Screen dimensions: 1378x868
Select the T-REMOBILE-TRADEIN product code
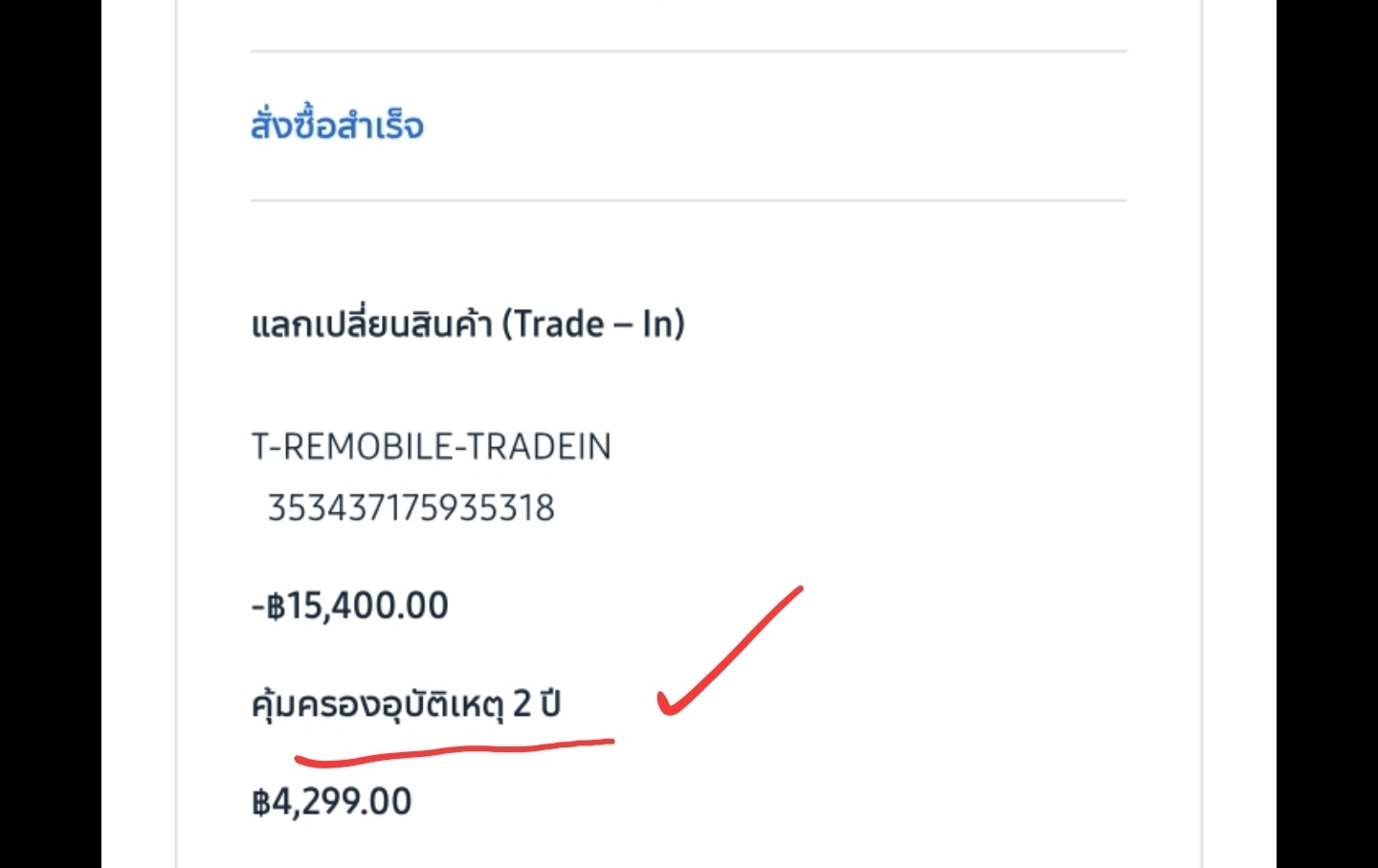tap(431, 447)
